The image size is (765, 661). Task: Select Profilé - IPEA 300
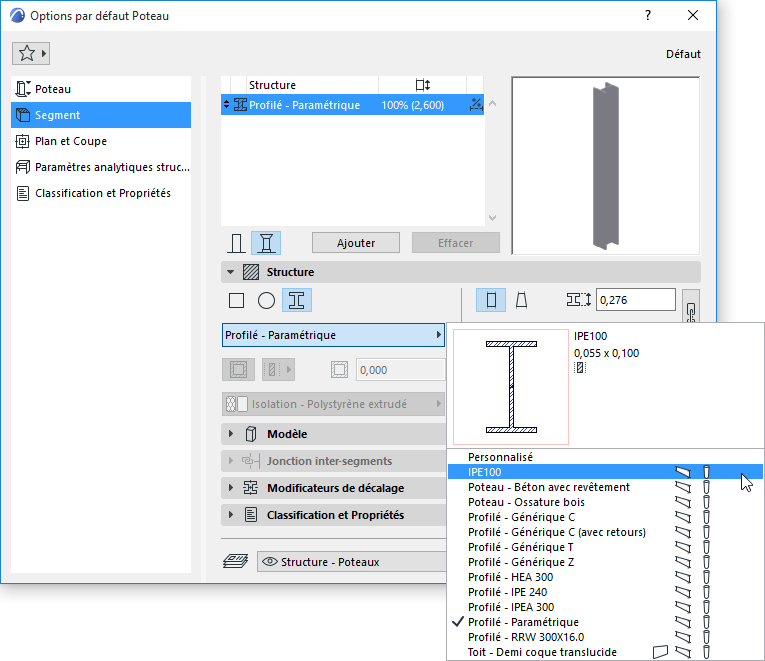[x=605, y=607]
